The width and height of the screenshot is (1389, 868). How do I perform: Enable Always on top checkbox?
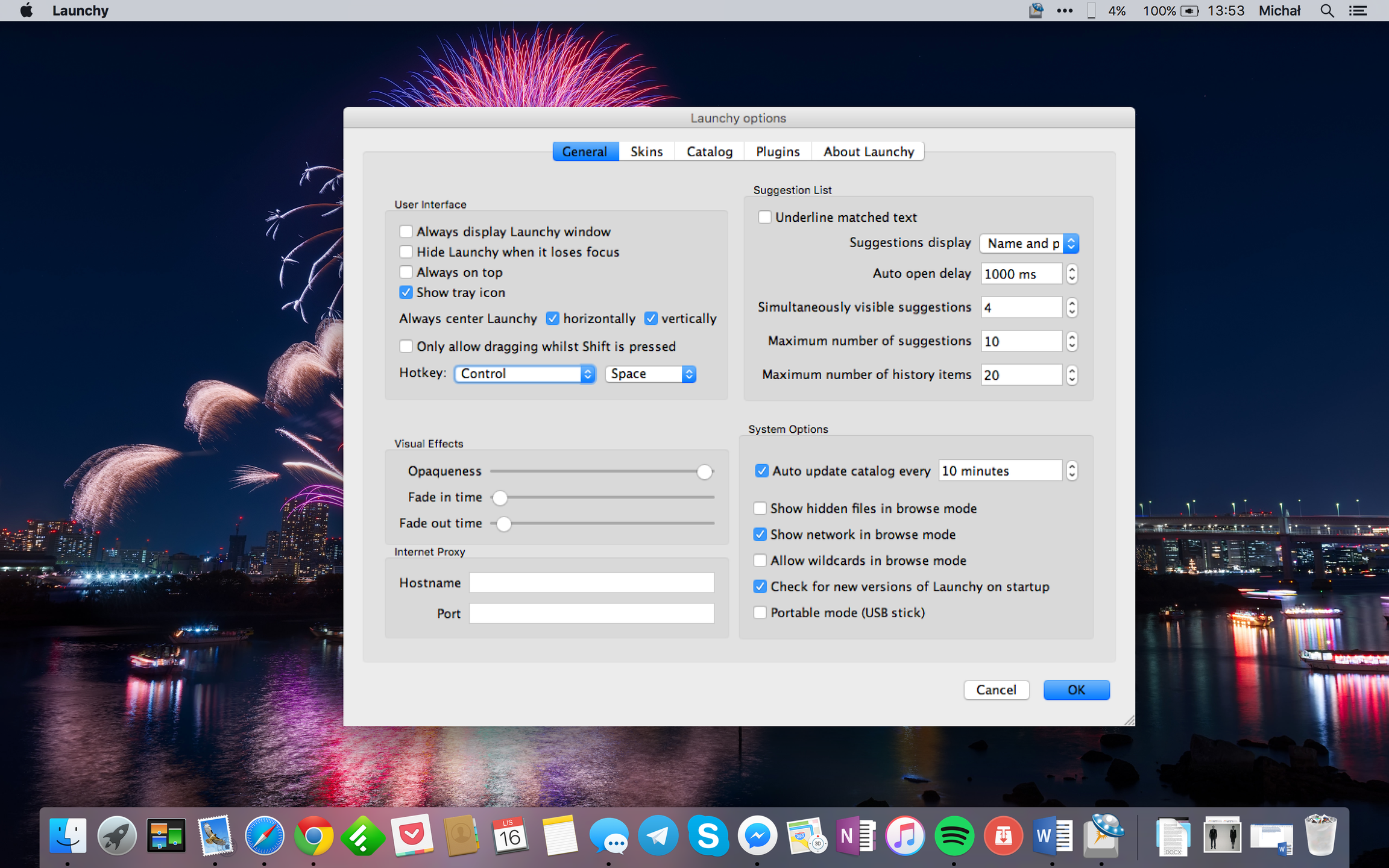click(x=406, y=272)
